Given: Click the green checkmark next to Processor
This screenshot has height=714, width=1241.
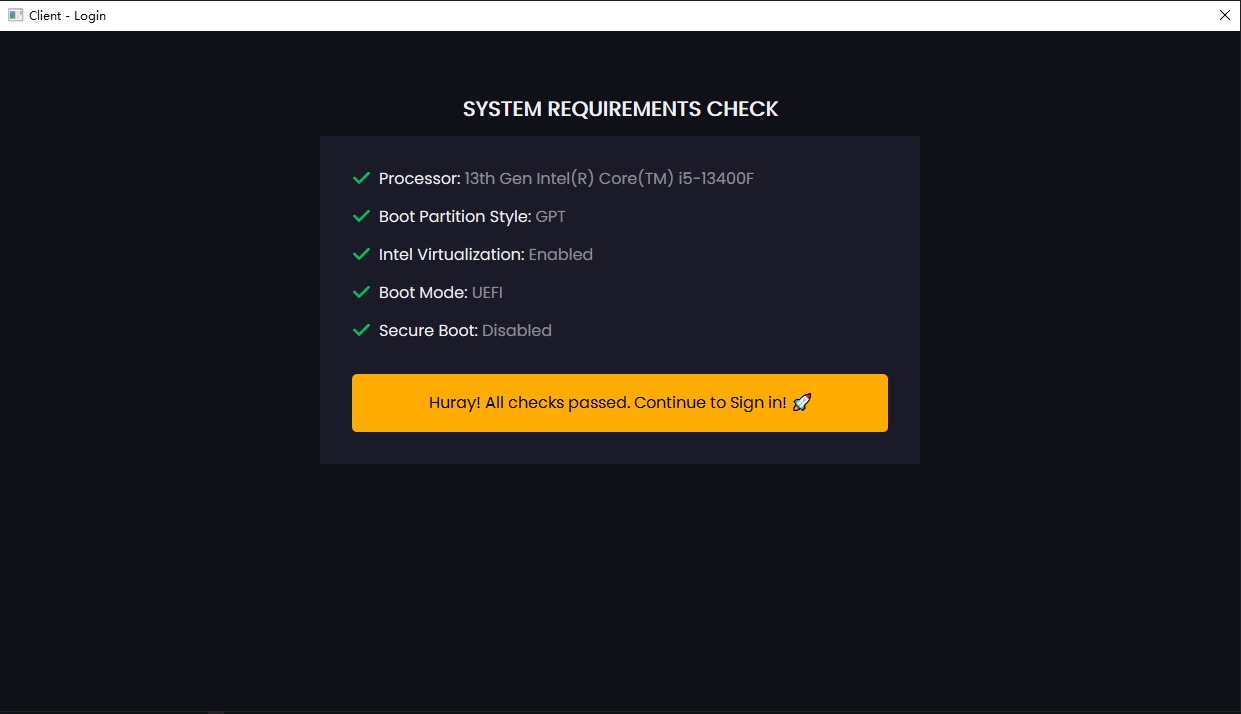Looking at the screenshot, I should point(361,179).
